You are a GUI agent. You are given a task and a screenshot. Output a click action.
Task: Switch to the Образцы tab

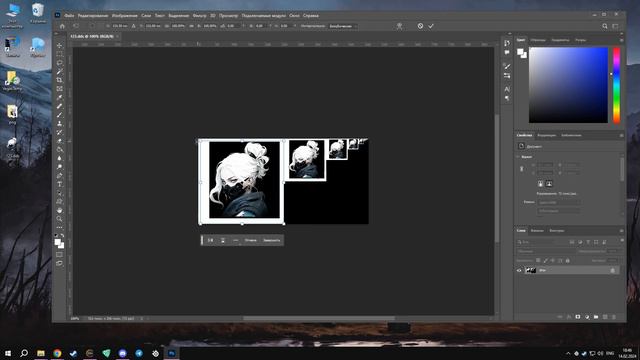click(x=538, y=40)
